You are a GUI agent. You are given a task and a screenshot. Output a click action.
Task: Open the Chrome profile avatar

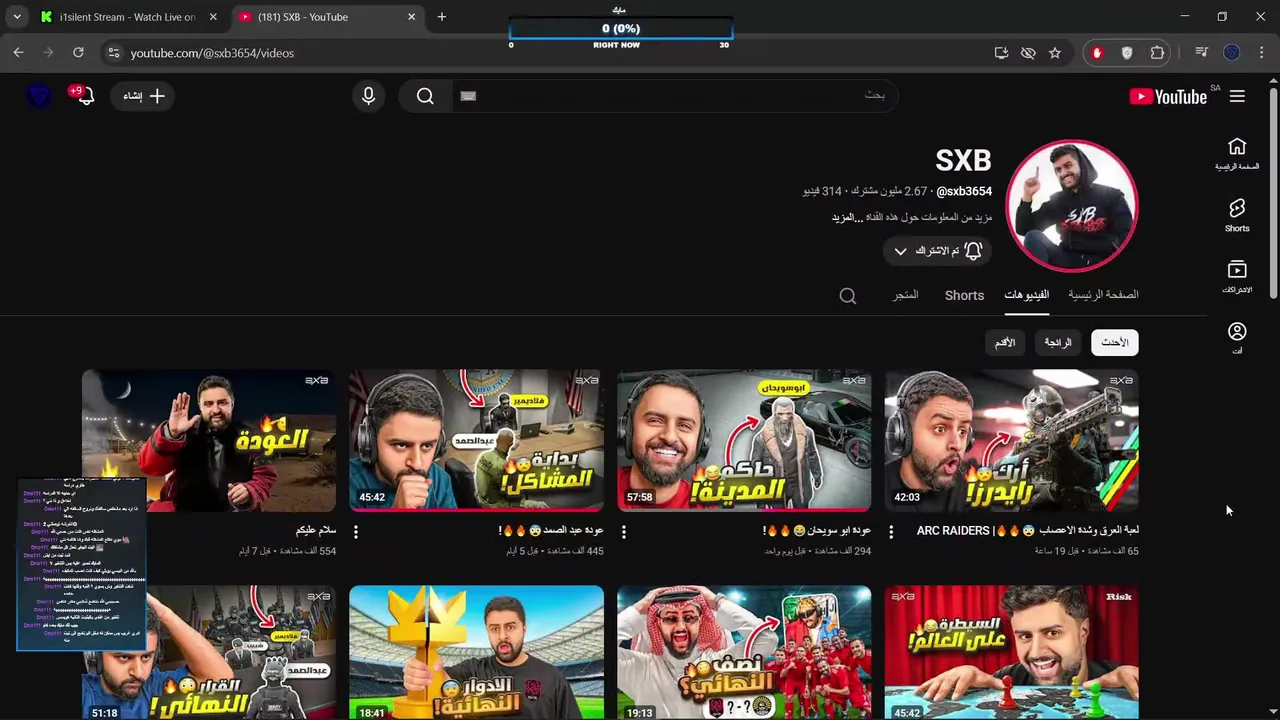(1232, 53)
